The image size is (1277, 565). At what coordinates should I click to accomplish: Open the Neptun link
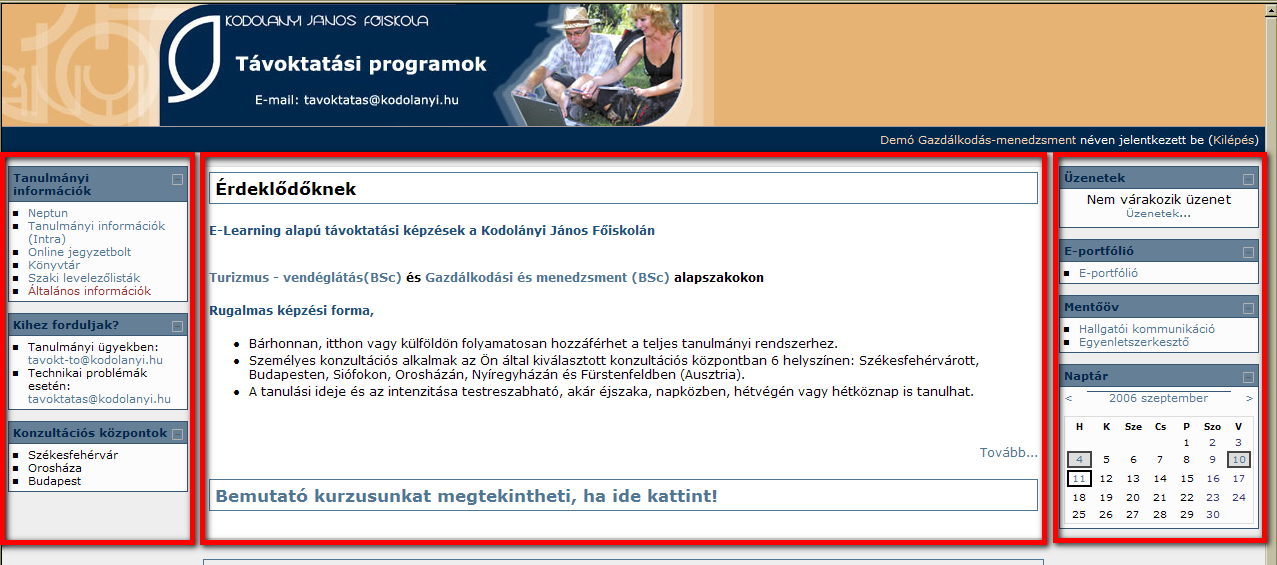(x=48, y=213)
